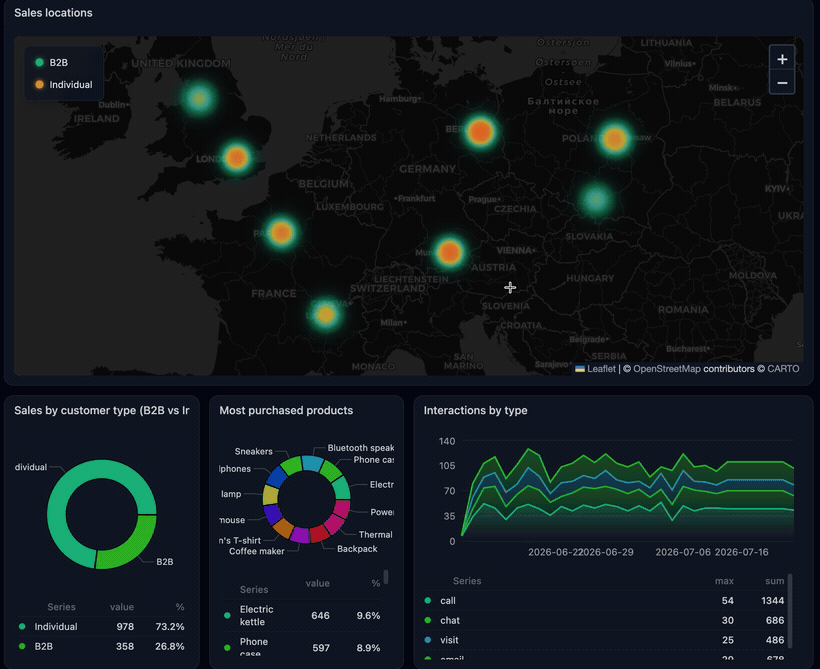Click the green heat spot in southern Poland
The width and height of the screenshot is (820, 669).
[x=595, y=199]
